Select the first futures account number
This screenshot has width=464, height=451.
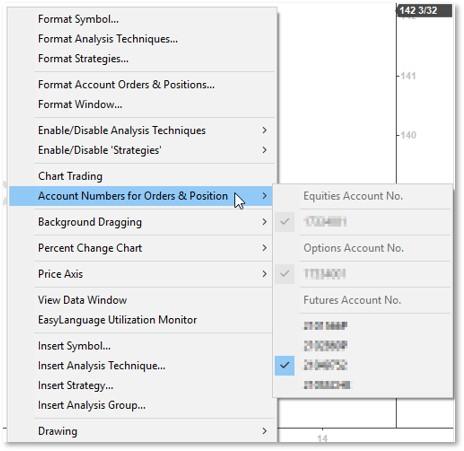pyautogui.click(x=363, y=326)
